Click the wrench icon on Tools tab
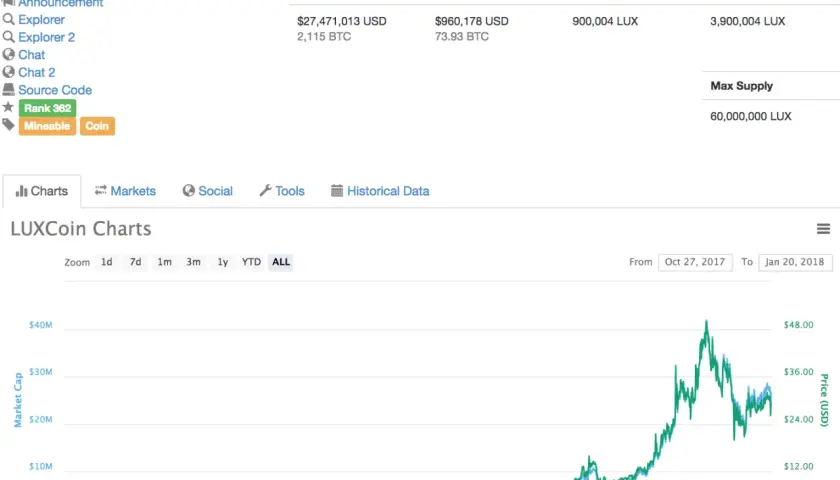The image size is (840, 480). (265, 191)
